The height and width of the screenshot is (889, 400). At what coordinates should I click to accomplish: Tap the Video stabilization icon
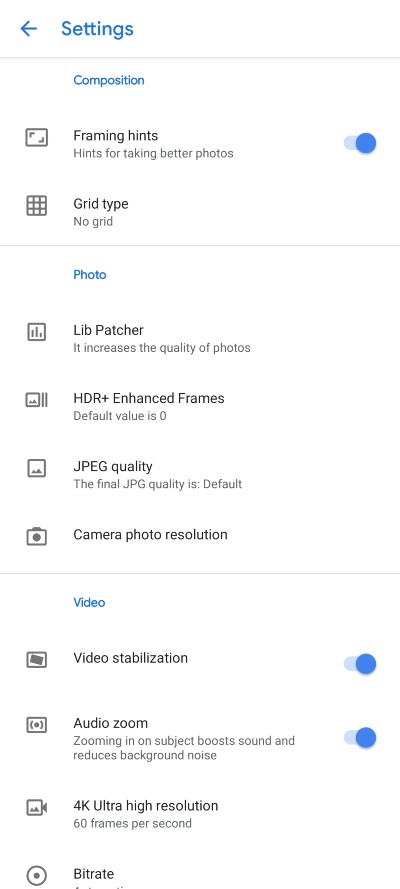click(x=37, y=659)
